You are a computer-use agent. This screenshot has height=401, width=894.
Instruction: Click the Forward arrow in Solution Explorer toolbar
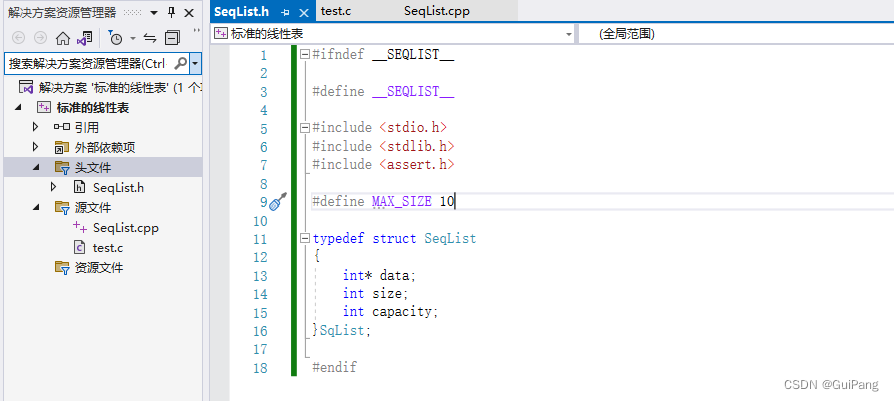pos(40,38)
